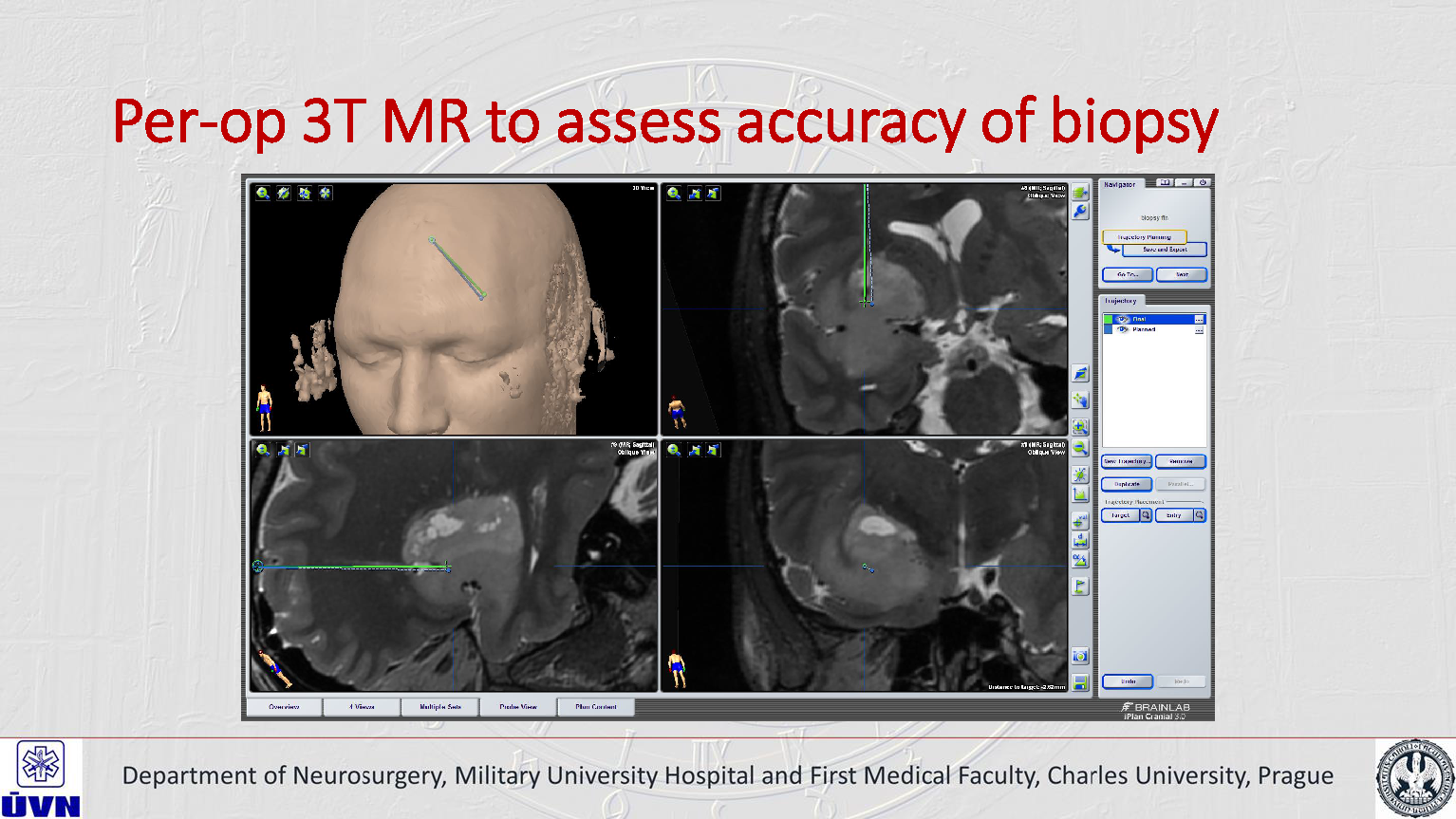Viewport: 1456px width, 819px height.
Task: Click the zoom-in magnifier in the side toolbar
Action: 1080,427
